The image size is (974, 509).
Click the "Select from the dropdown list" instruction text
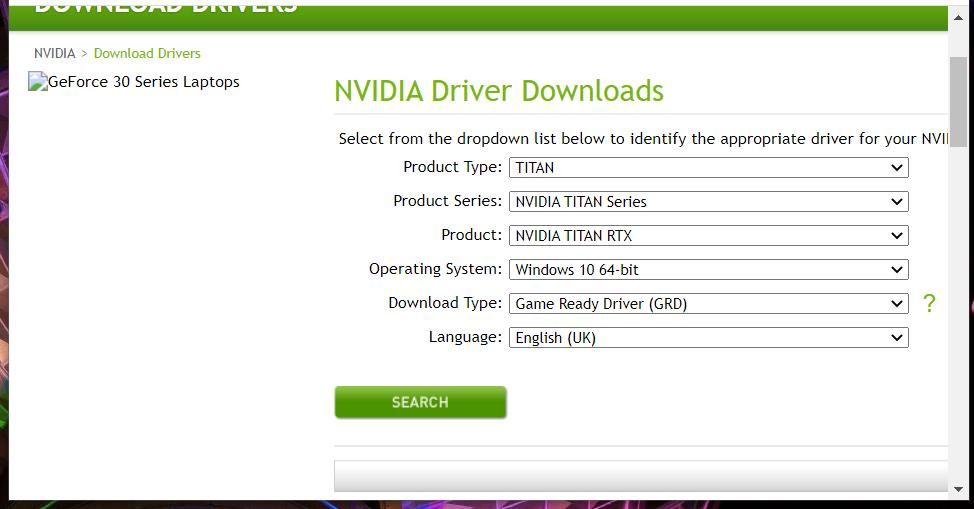click(x=643, y=139)
